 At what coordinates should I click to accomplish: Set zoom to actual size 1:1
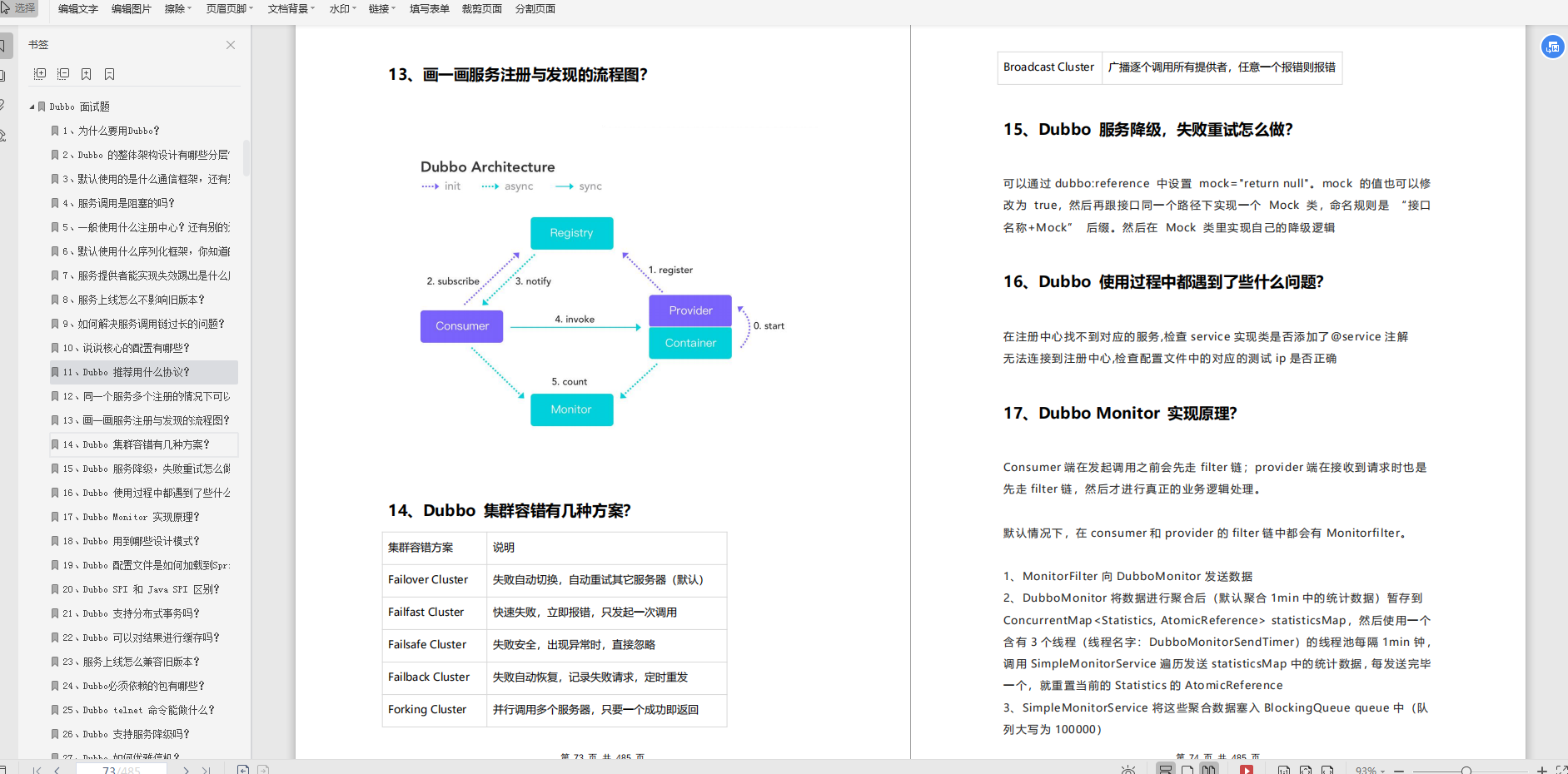pyautogui.click(x=1284, y=770)
